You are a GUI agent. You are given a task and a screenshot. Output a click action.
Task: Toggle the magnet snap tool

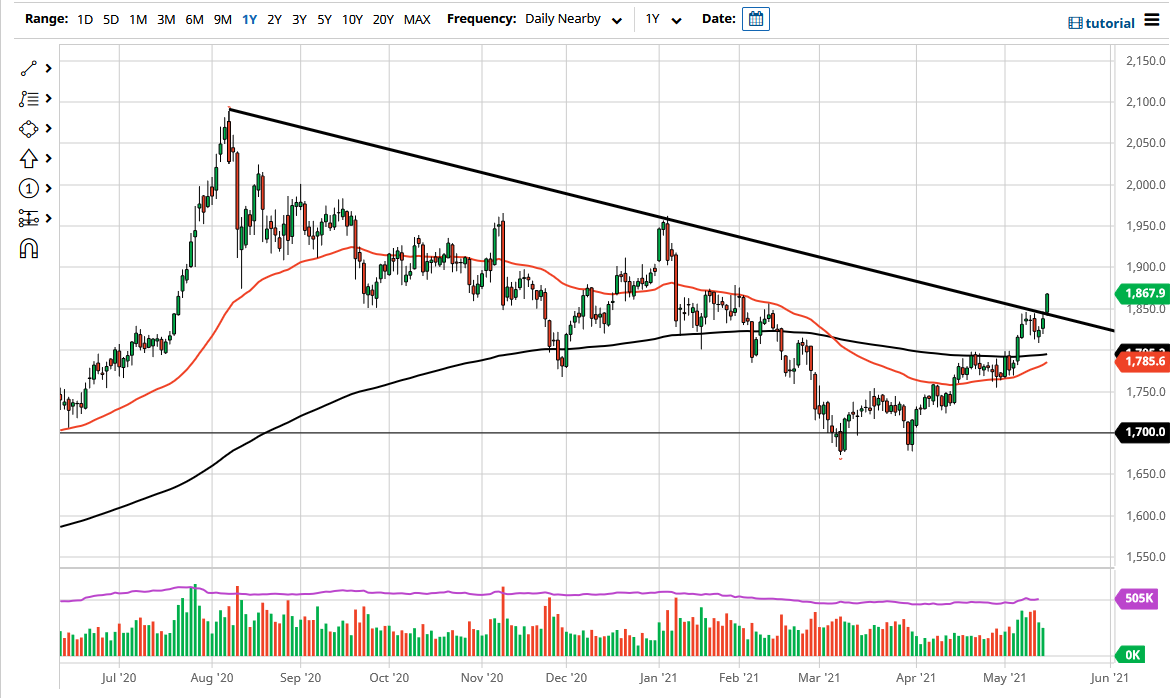pos(28,249)
